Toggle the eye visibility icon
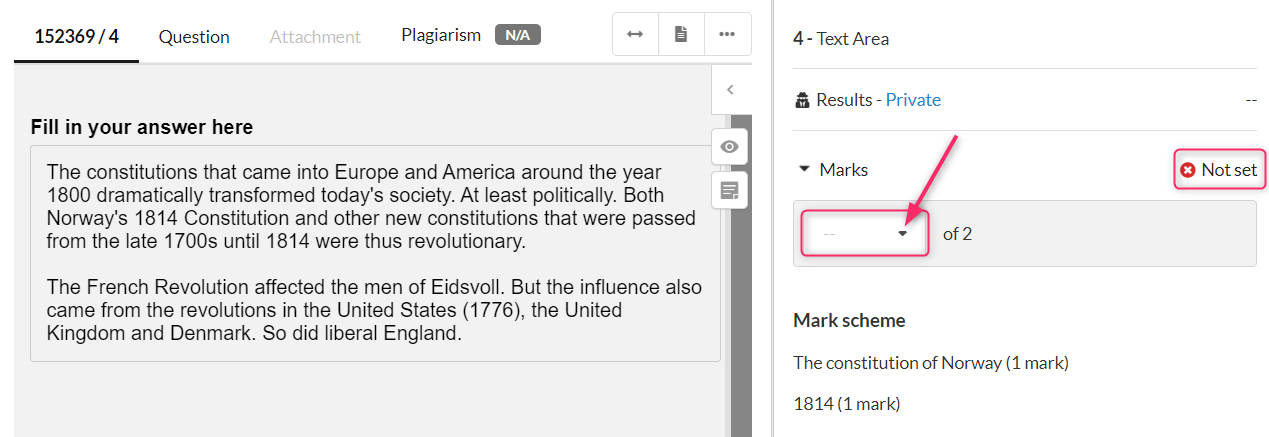Screen dimensions: 1269x437 (x=730, y=147)
